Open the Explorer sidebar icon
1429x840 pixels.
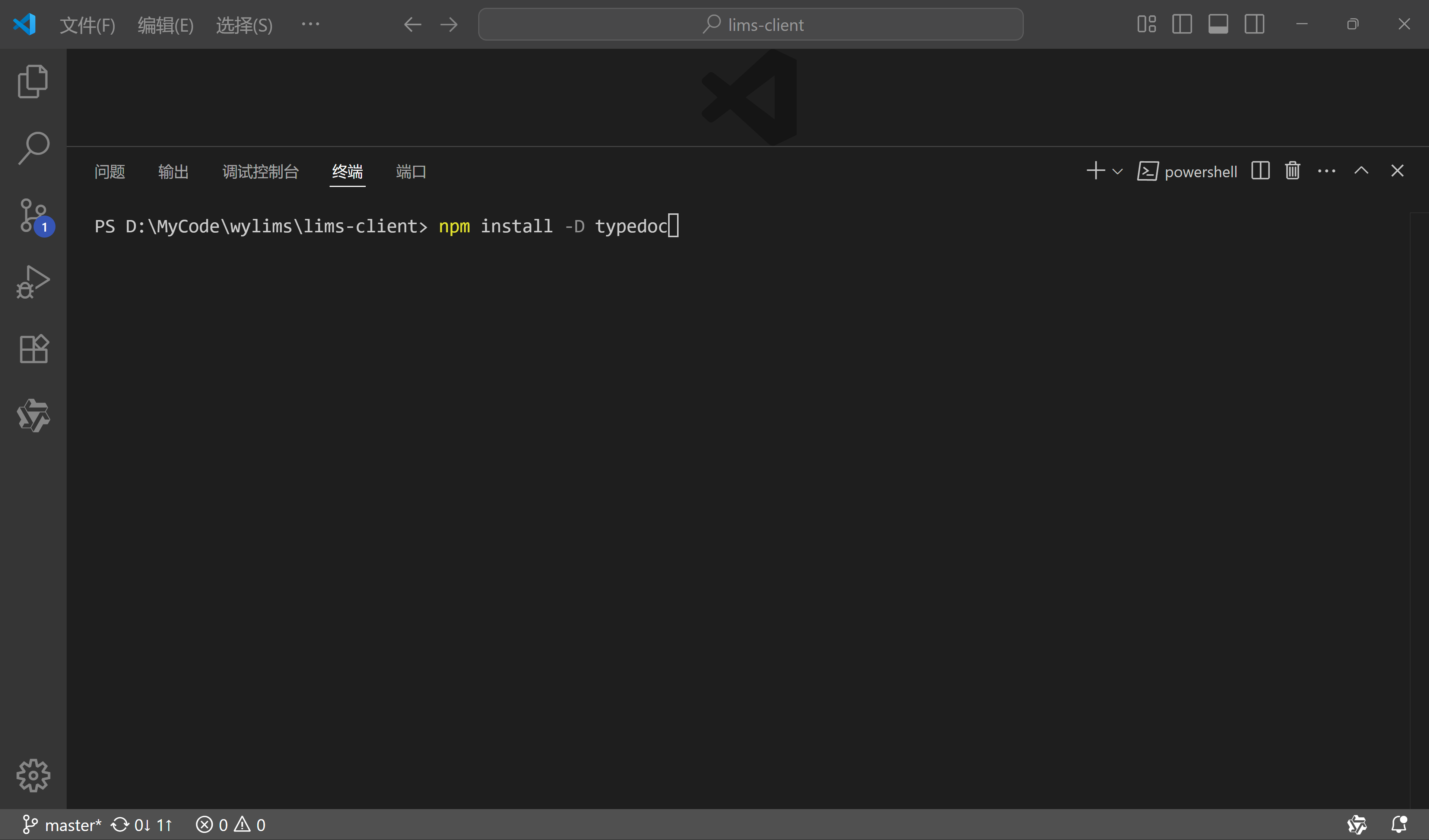32,81
